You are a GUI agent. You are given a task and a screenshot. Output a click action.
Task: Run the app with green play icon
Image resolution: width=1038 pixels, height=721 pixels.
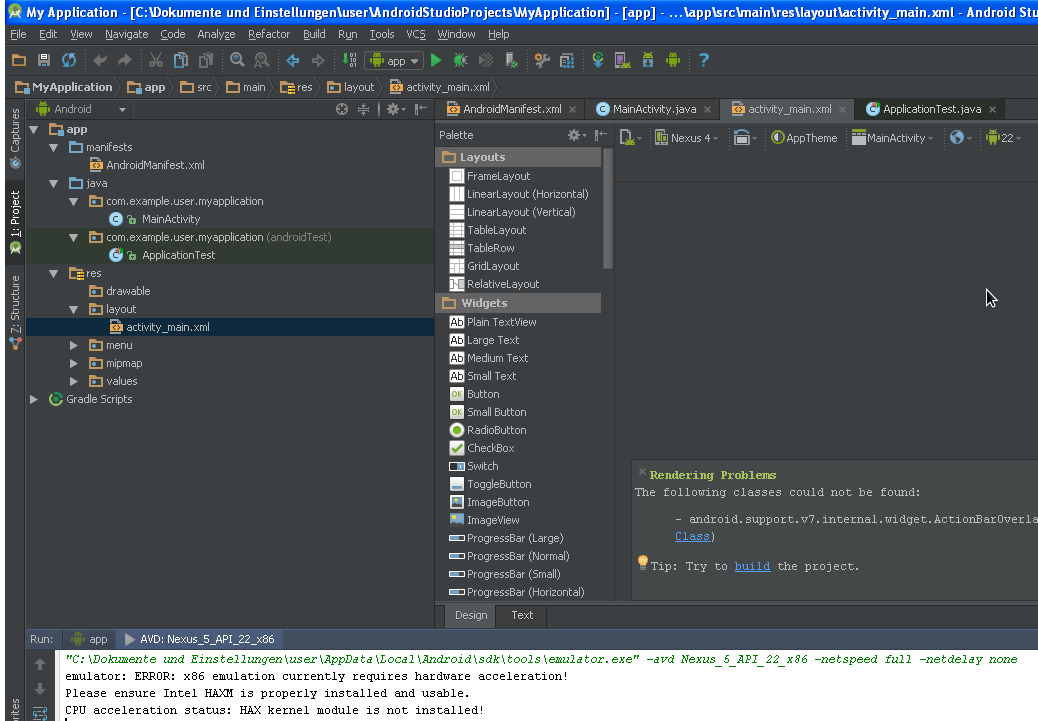click(436, 60)
